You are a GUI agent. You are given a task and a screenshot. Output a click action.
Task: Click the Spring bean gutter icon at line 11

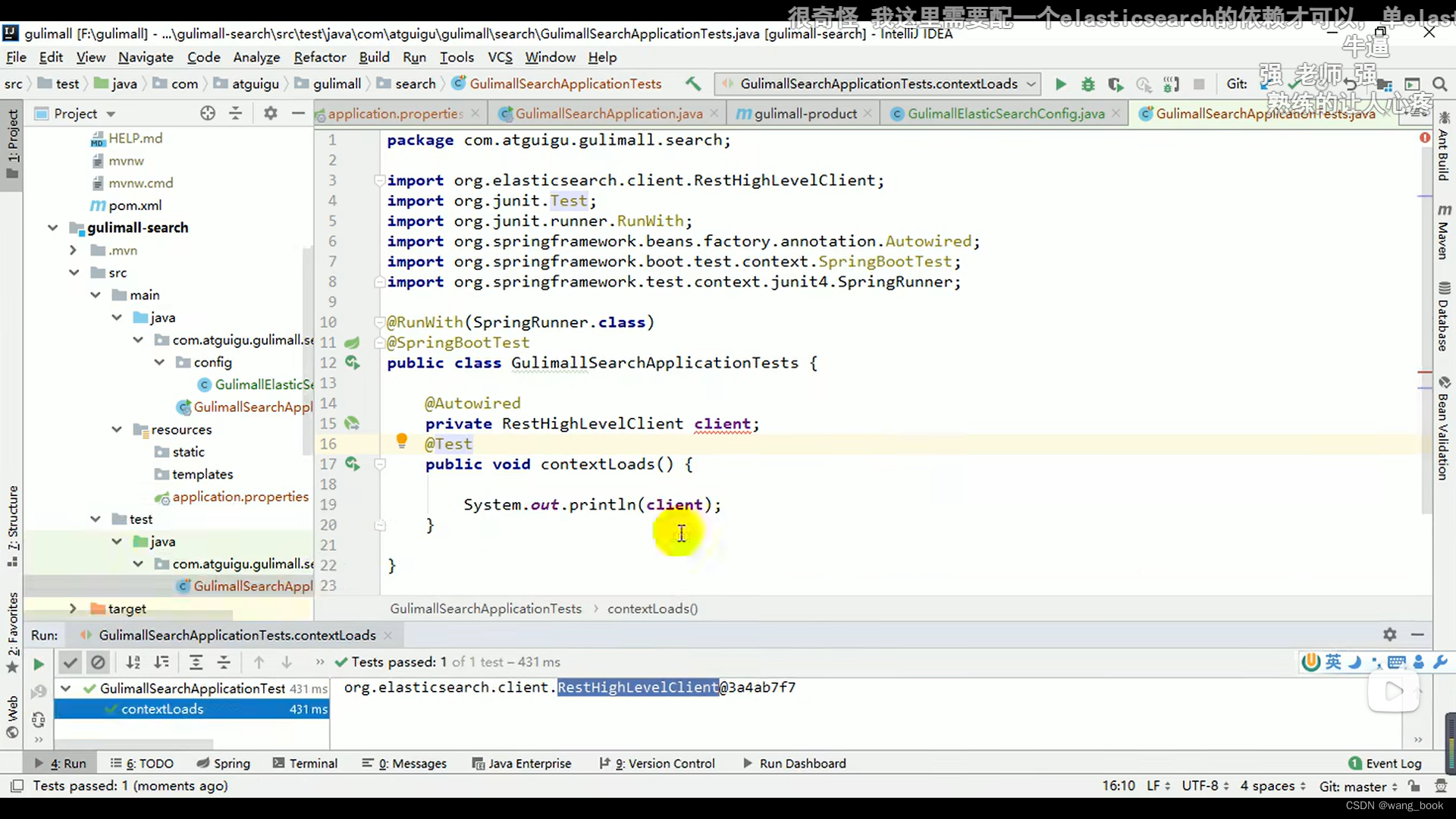click(352, 342)
